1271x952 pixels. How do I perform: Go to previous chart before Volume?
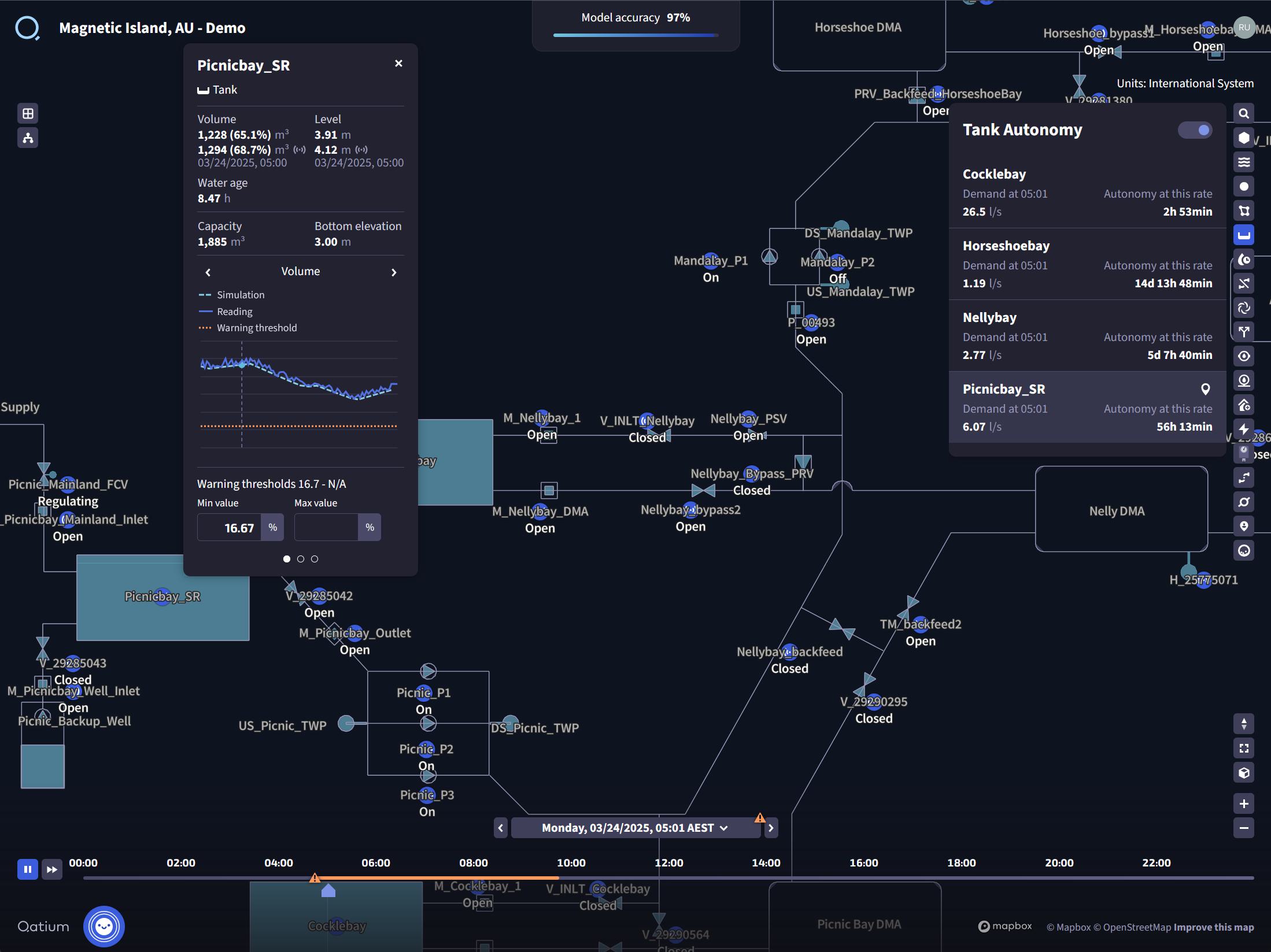(x=208, y=272)
